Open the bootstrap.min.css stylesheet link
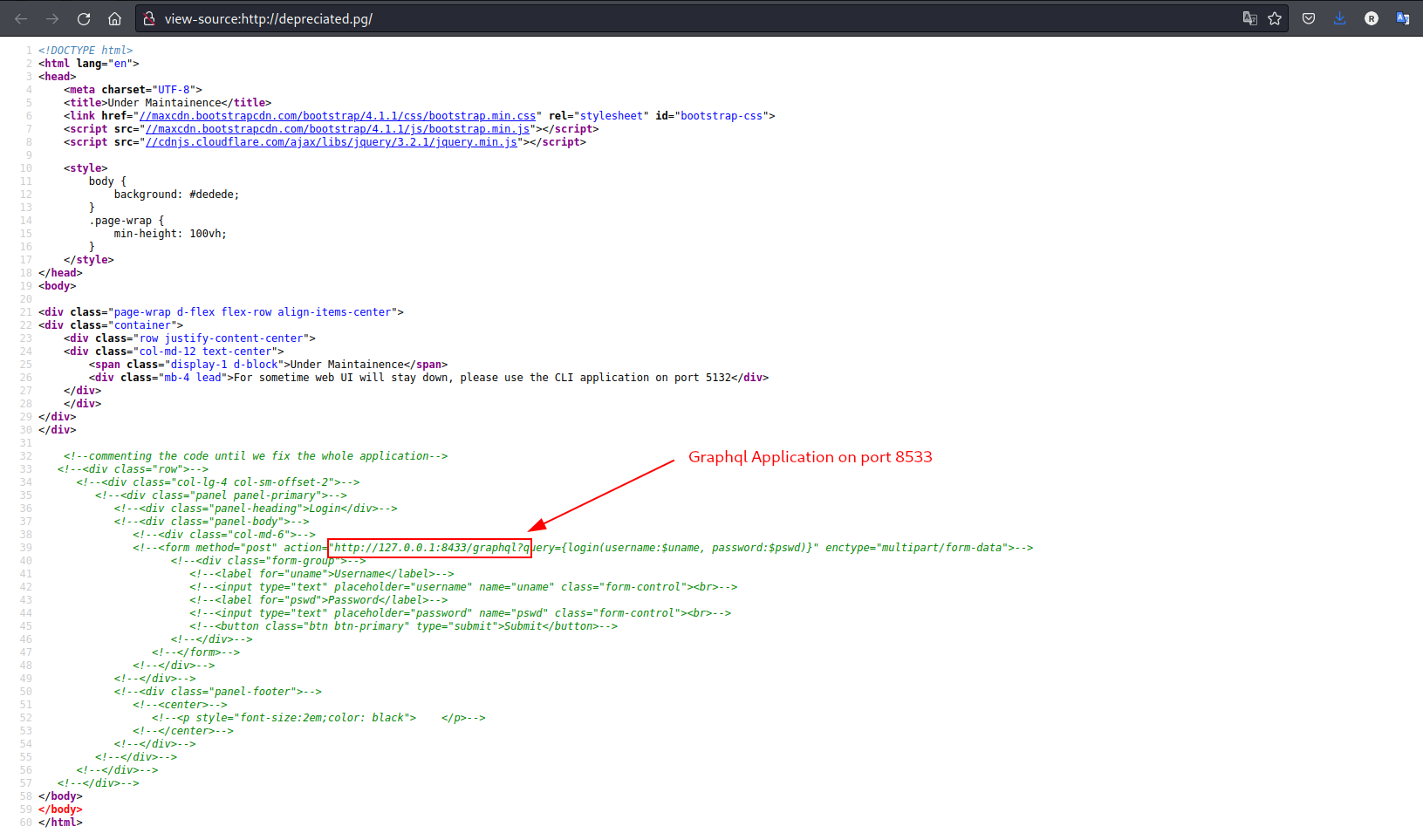Screen dimensions: 1423x840 click(x=338, y=116)
